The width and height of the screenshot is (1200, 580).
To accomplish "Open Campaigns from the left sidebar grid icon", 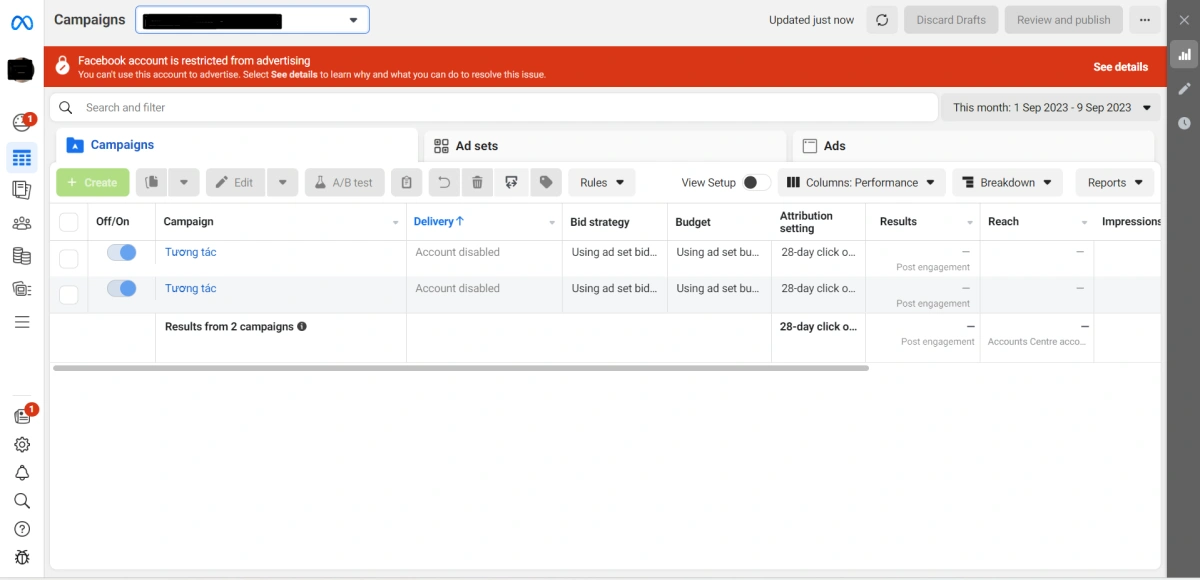I will pyautogui.click(x=22, y=157).
